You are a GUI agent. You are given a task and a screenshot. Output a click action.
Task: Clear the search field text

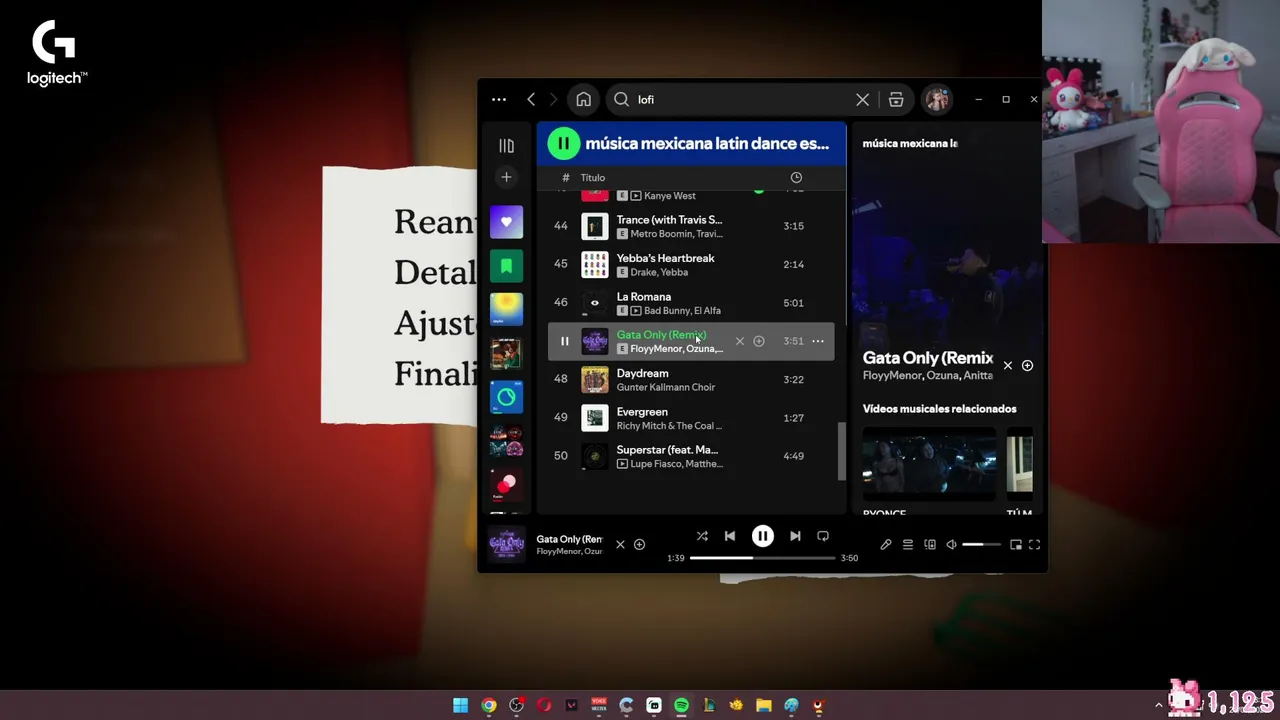[862, 100]
